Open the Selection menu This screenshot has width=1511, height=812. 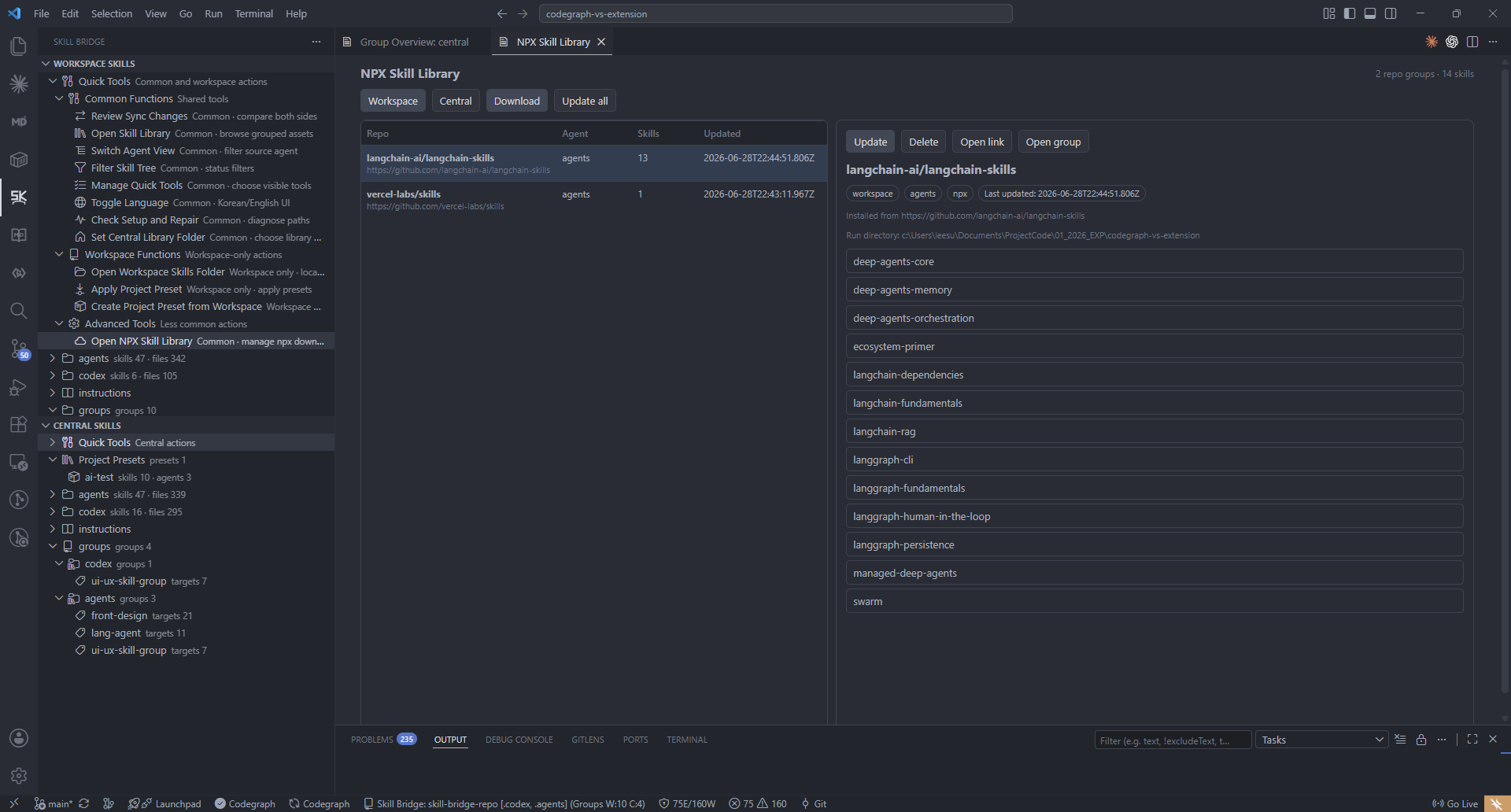[112, 13]
